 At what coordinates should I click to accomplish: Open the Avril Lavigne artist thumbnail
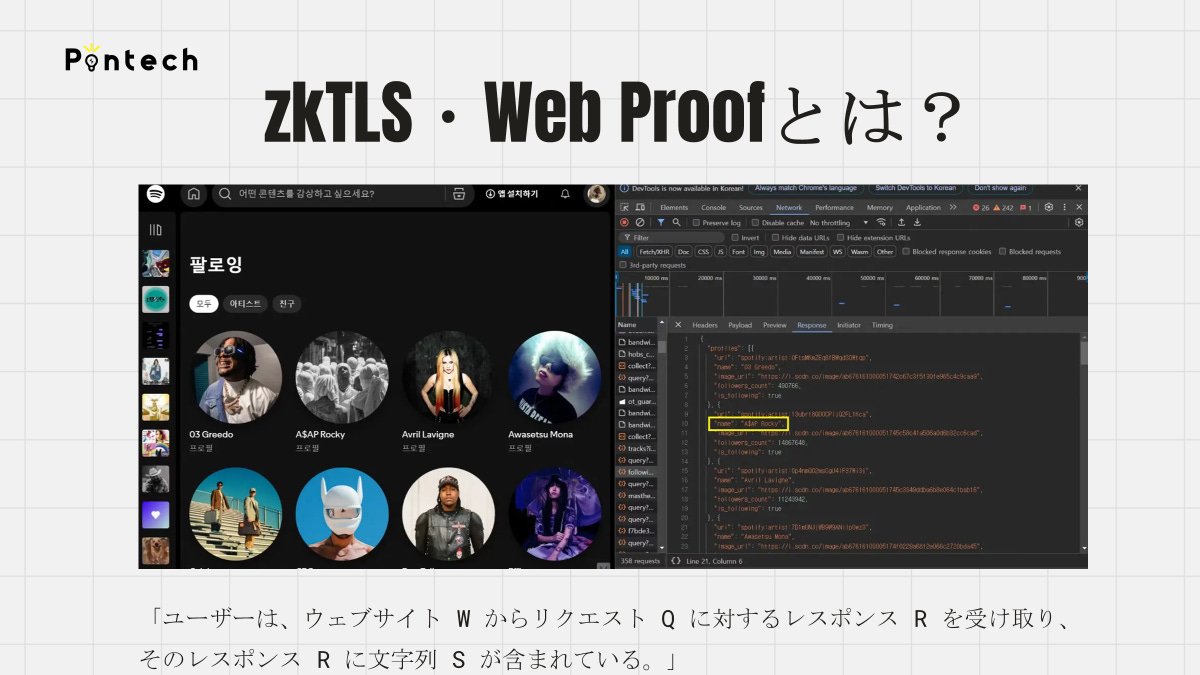point(448,377)
